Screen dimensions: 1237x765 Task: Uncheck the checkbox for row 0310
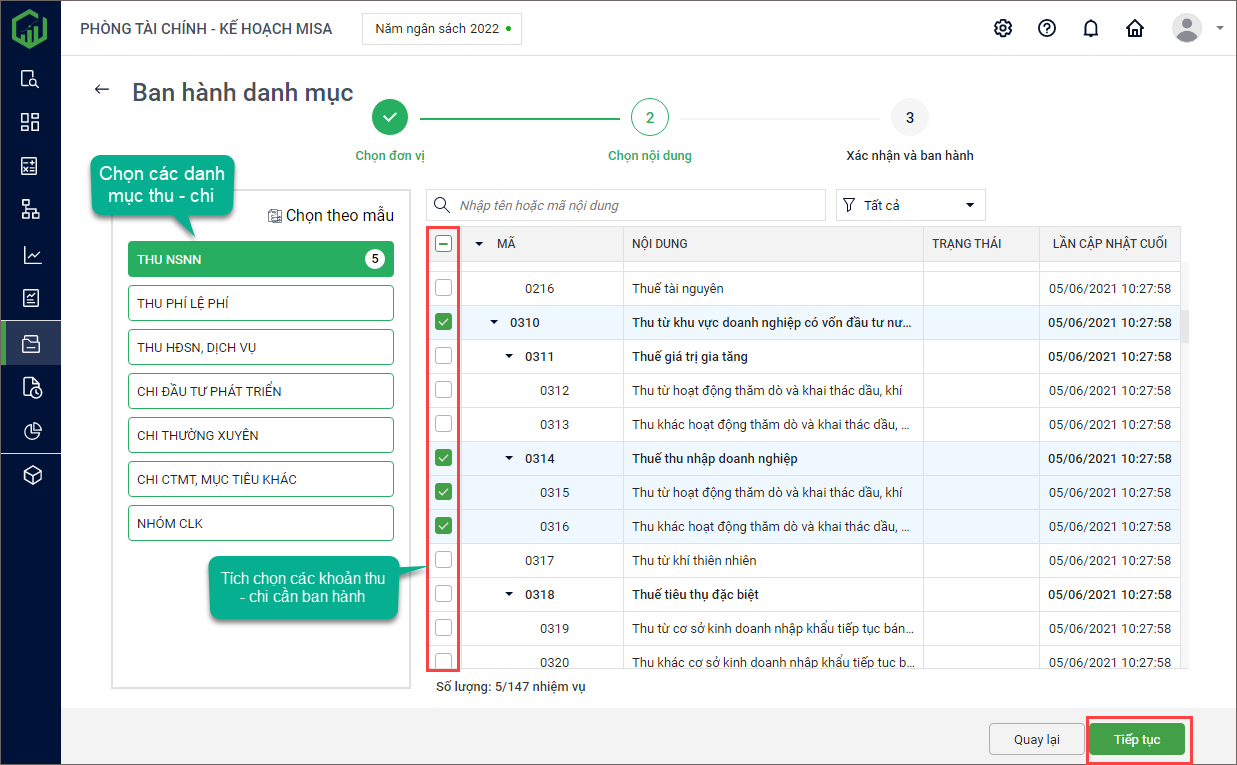point(443,322)
